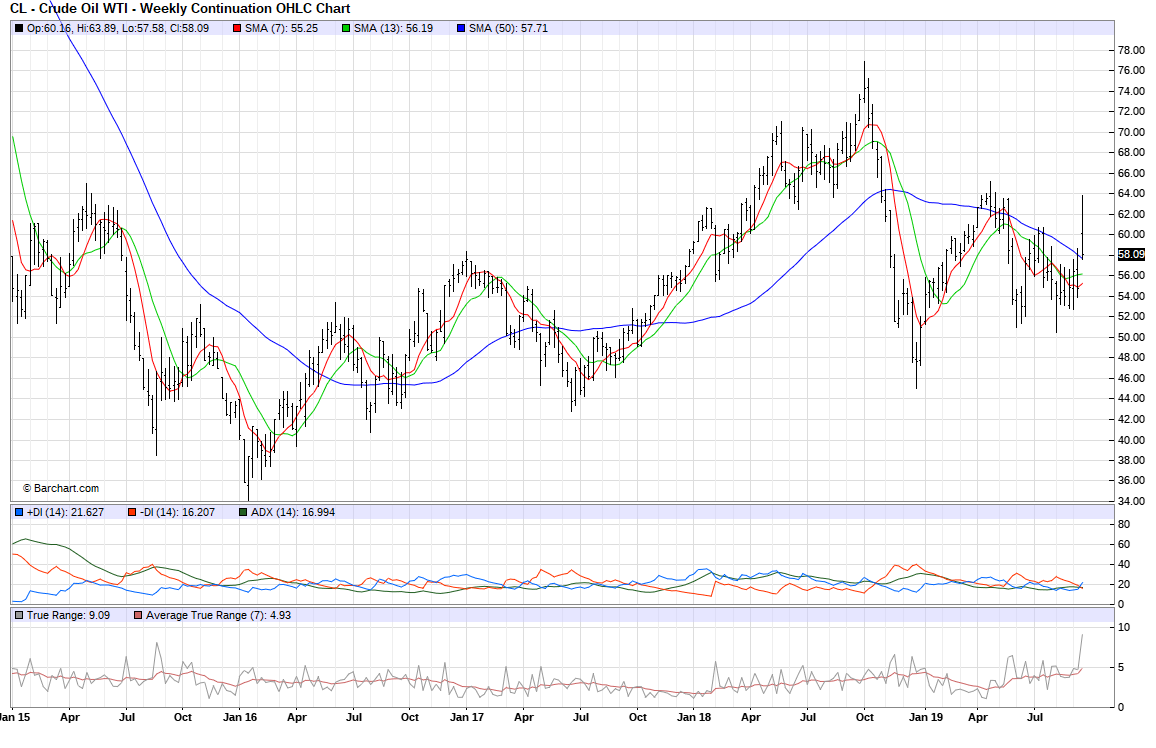This screenshot has width=1156, height=748.
Task: Click the Barchart.com copyright text
Action: coord(60,489)
